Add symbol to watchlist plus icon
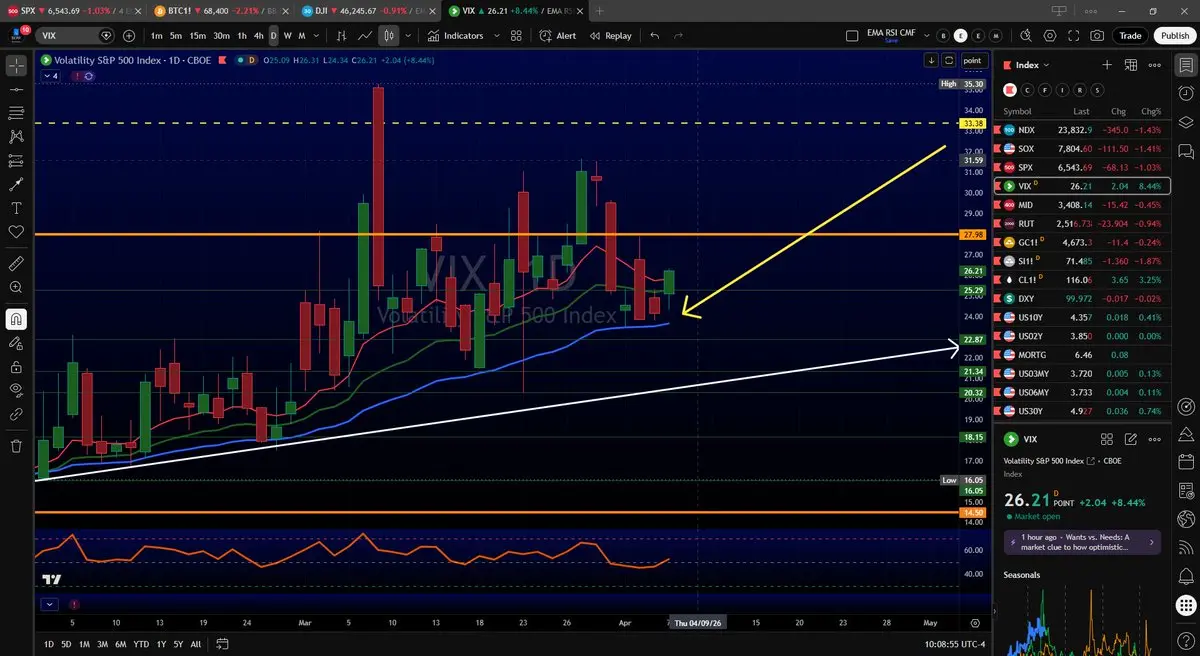Viewport: 1200px width, 656px height. pyautogui.click(x=1107, y=65)
